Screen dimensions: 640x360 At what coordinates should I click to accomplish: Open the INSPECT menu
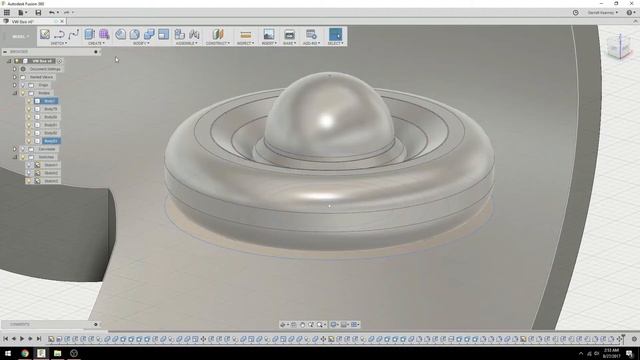[x=245, y=43]
